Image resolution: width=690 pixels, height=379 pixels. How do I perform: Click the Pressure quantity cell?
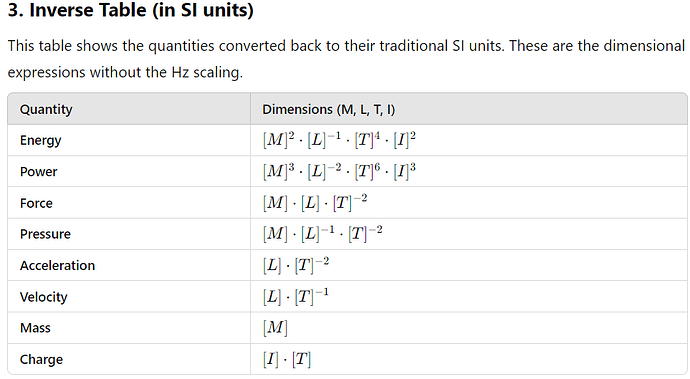pos(45,234)
